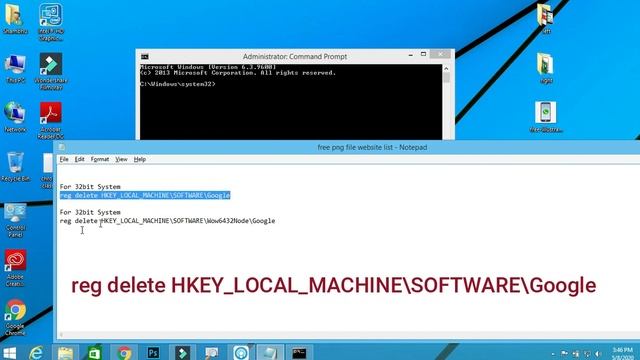Click the second 'For 32bit System' line

pos(90,212)
